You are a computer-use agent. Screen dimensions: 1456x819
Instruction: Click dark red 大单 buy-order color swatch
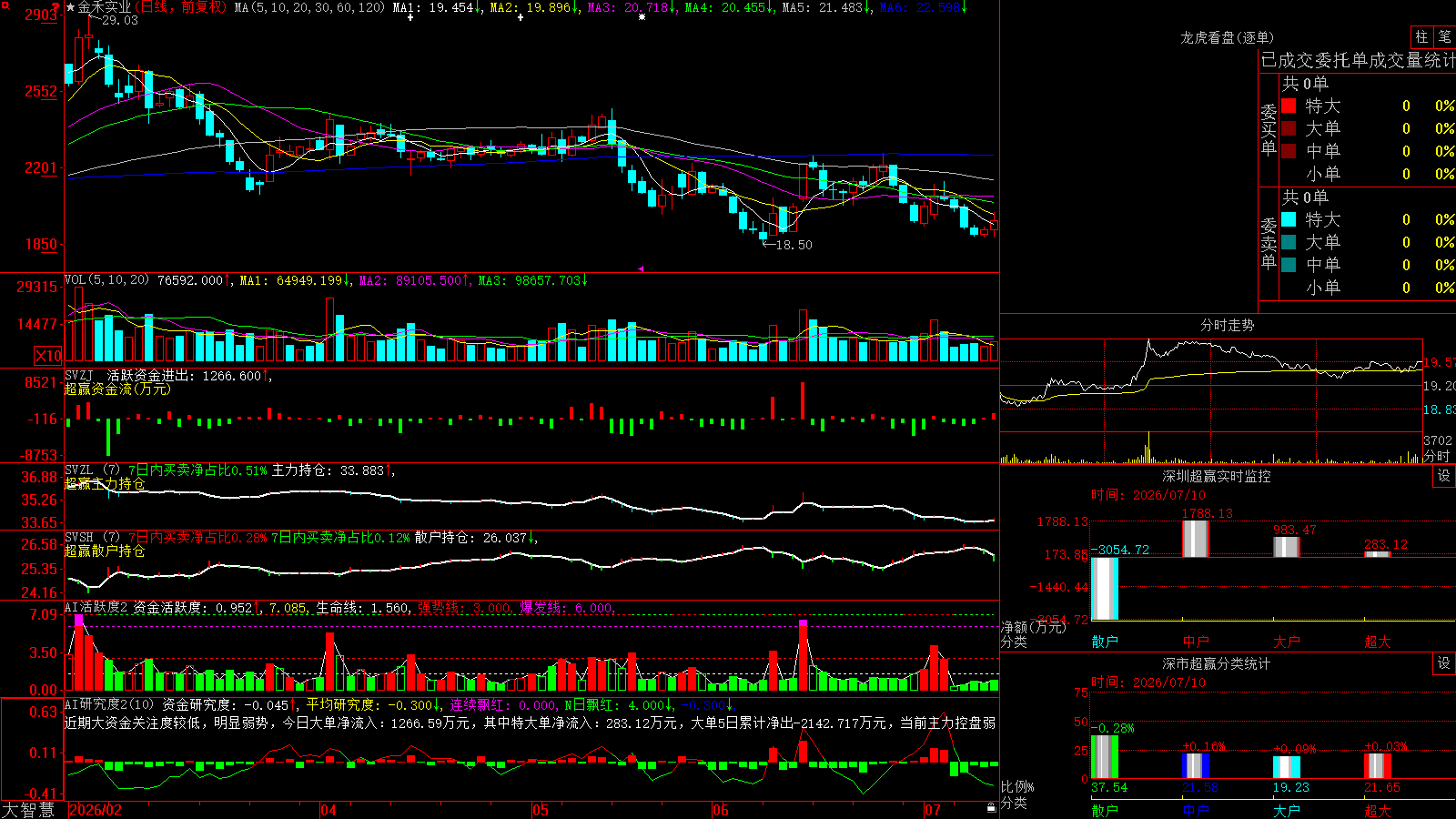(1289, 128)
